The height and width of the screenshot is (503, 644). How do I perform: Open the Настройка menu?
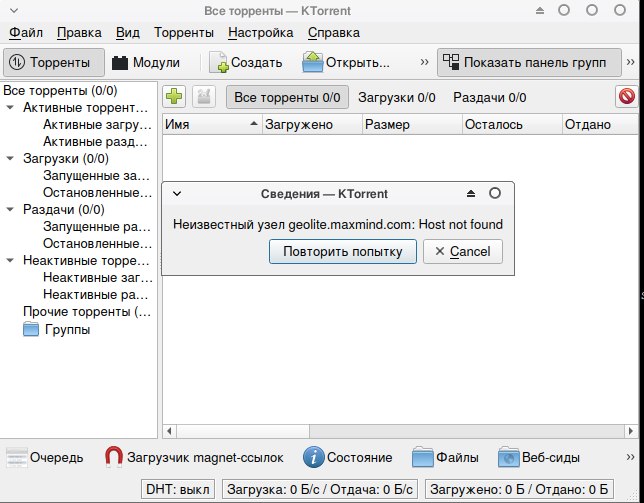coord(261,32)
